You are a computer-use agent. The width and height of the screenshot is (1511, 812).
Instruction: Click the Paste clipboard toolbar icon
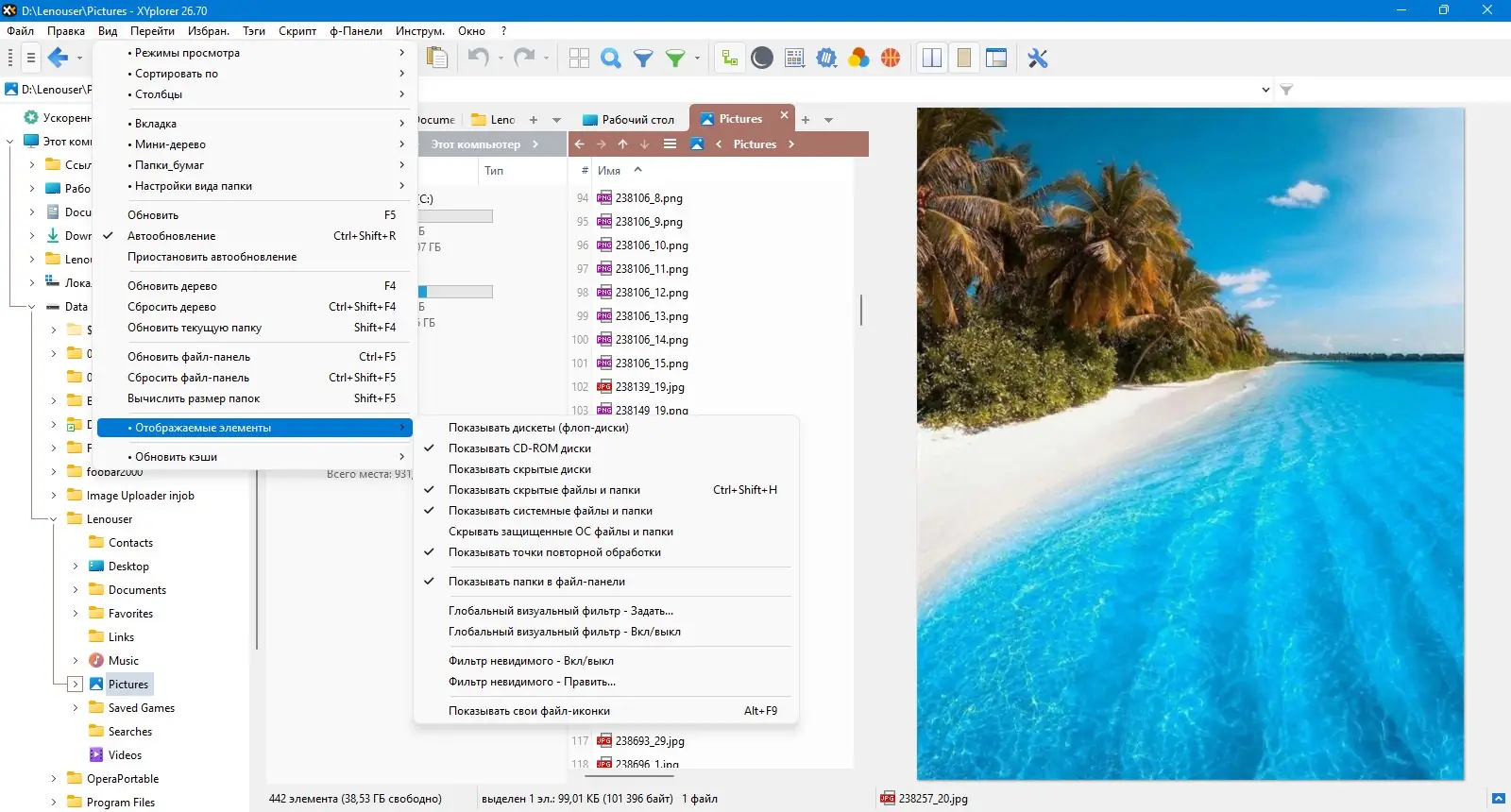coord(436,58)
